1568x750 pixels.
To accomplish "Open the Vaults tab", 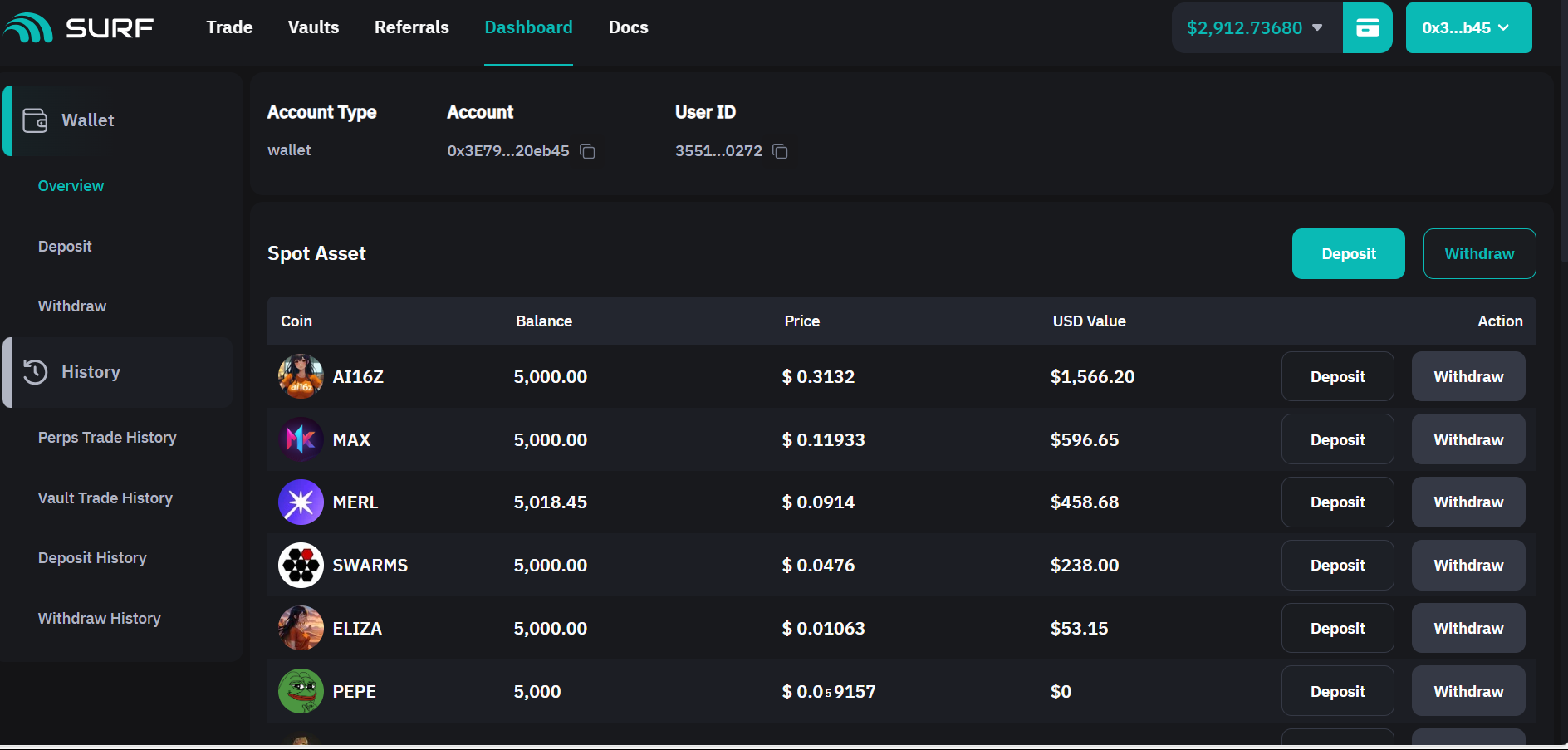I will (x=313, y=27).
